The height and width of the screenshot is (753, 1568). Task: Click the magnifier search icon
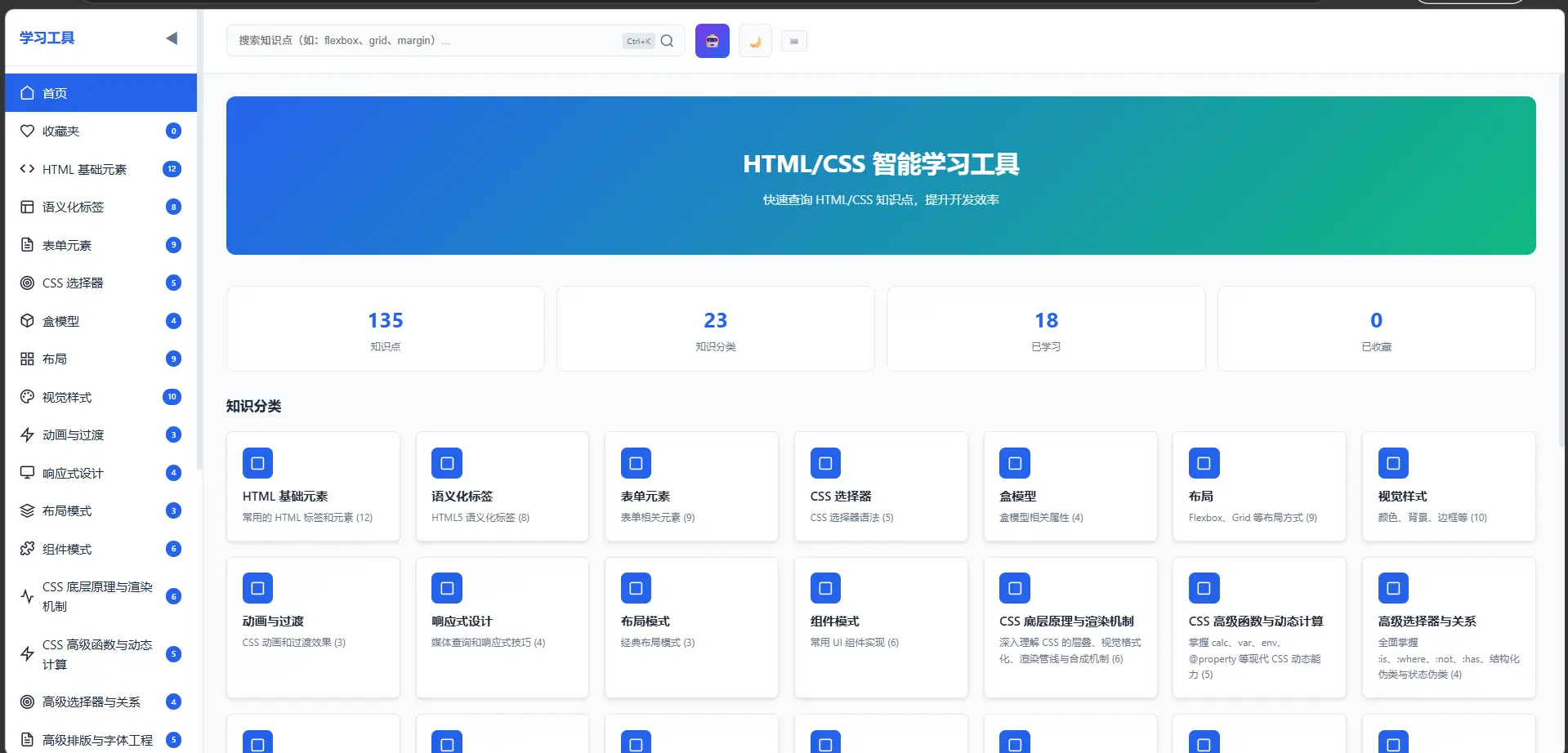point(667,41)
